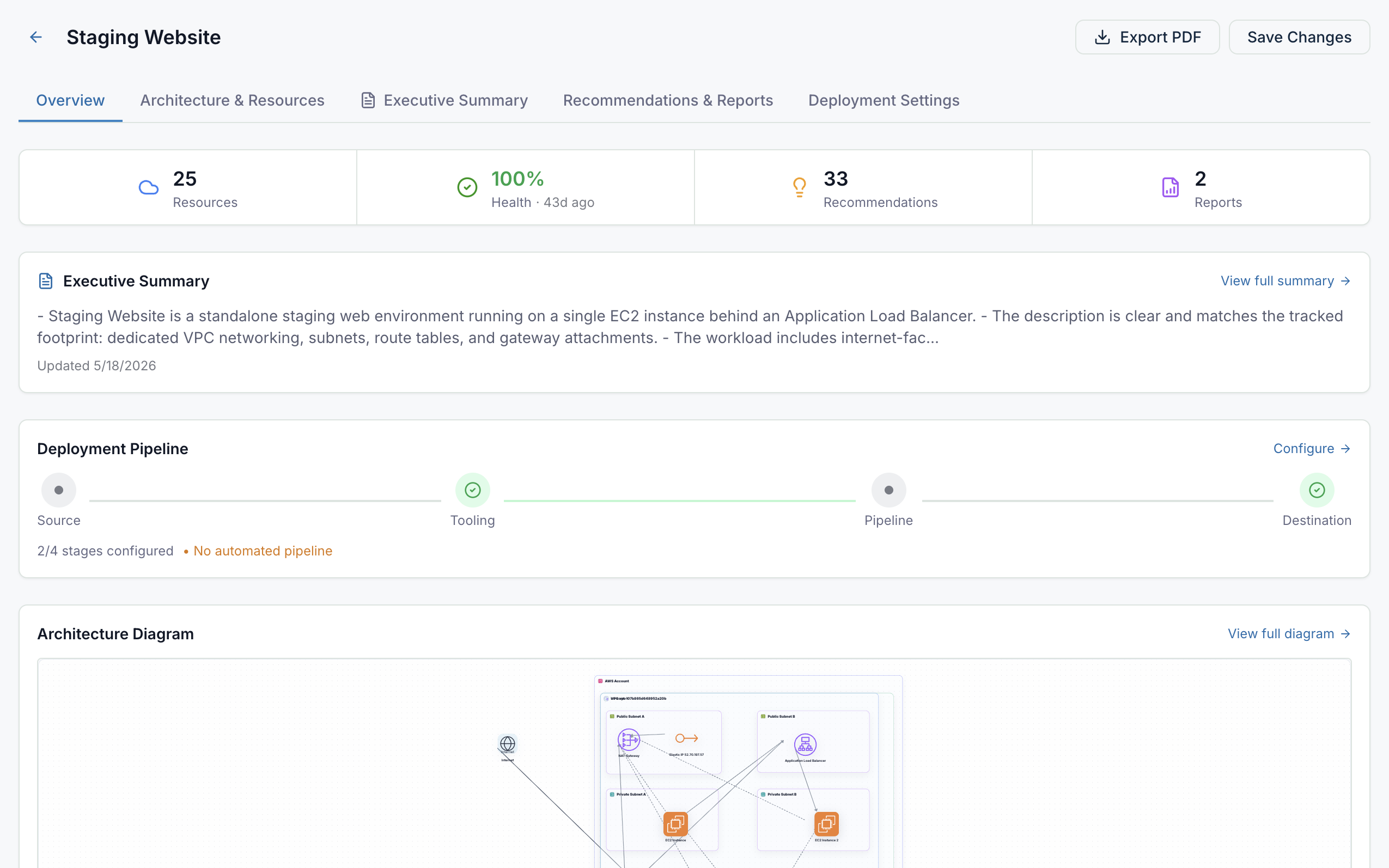Click the Private Subnet A label
Image resolution: width=1389 pixels, height=868 pixels.
click(630, 794)
